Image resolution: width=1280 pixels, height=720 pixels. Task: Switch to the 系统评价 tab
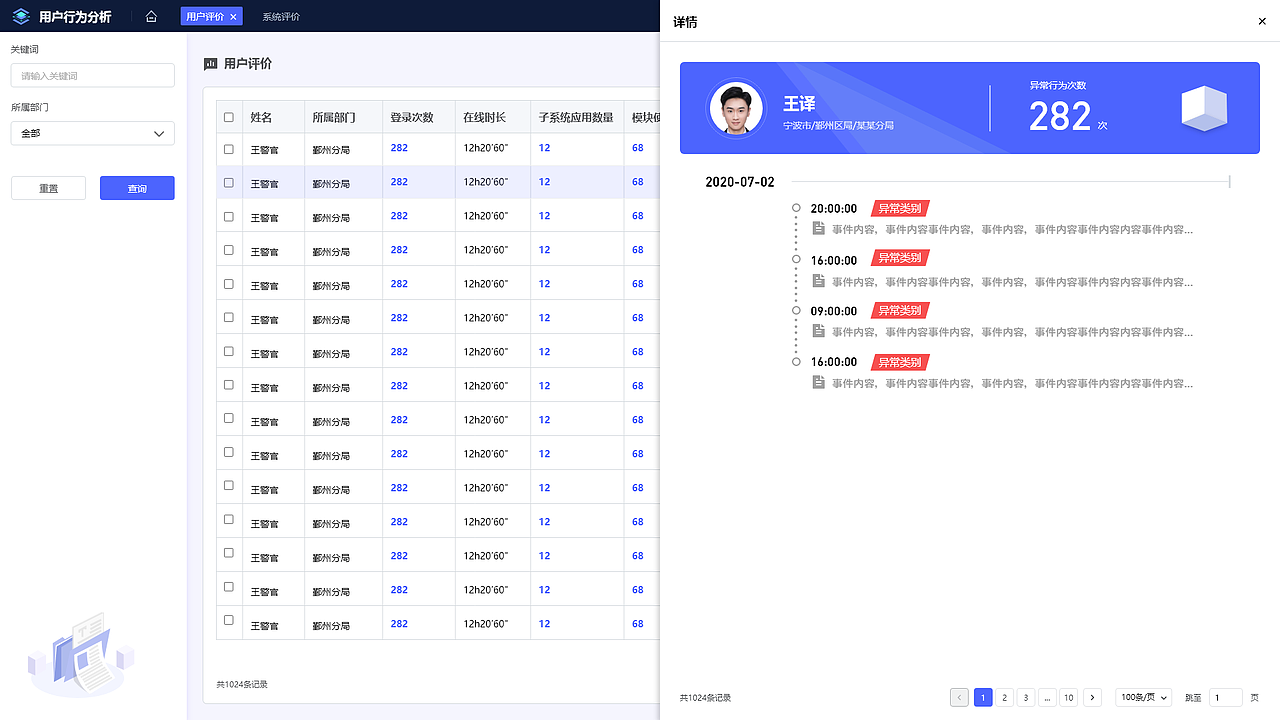tap(281, 17)
